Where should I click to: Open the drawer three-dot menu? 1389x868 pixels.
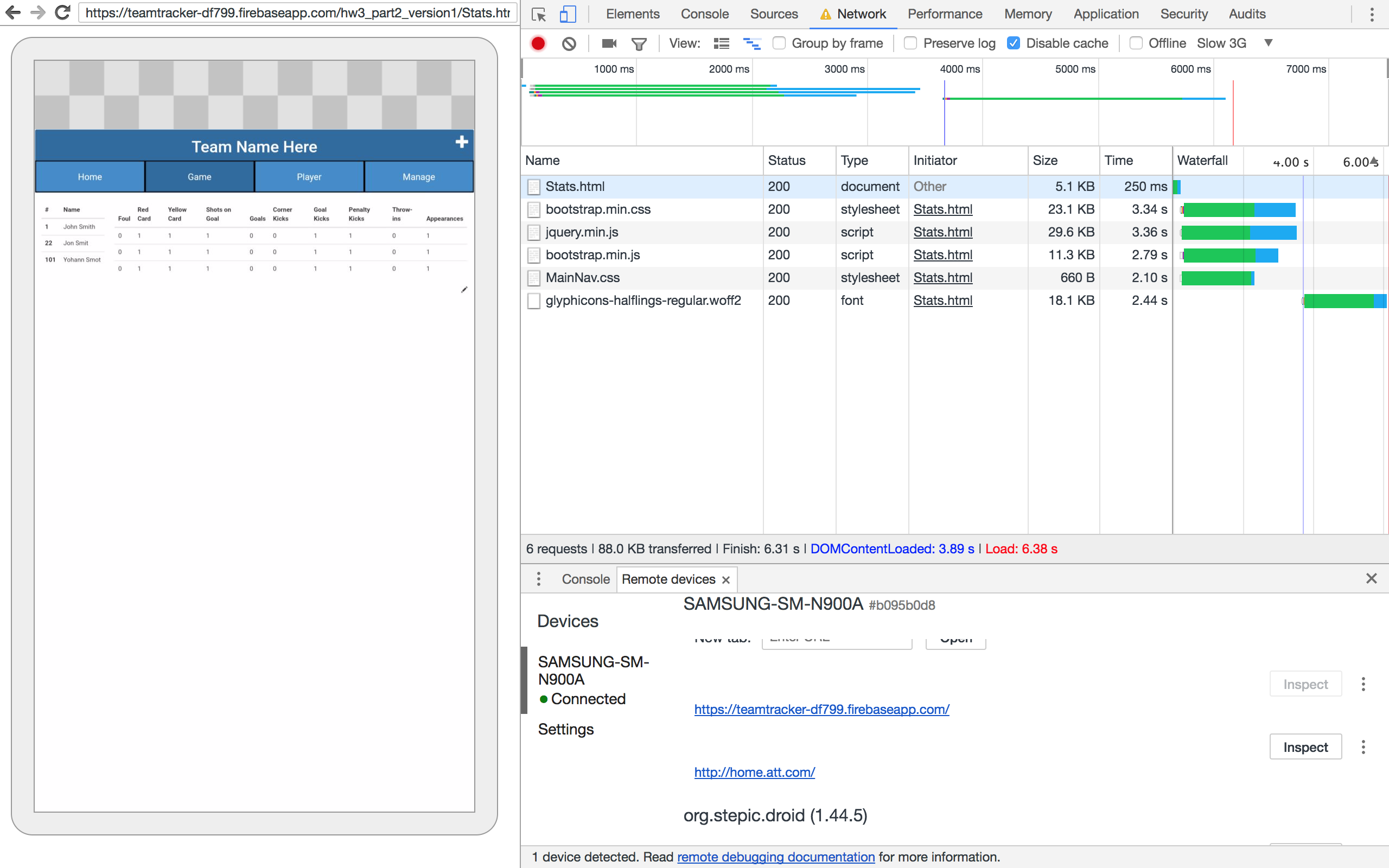538,579
